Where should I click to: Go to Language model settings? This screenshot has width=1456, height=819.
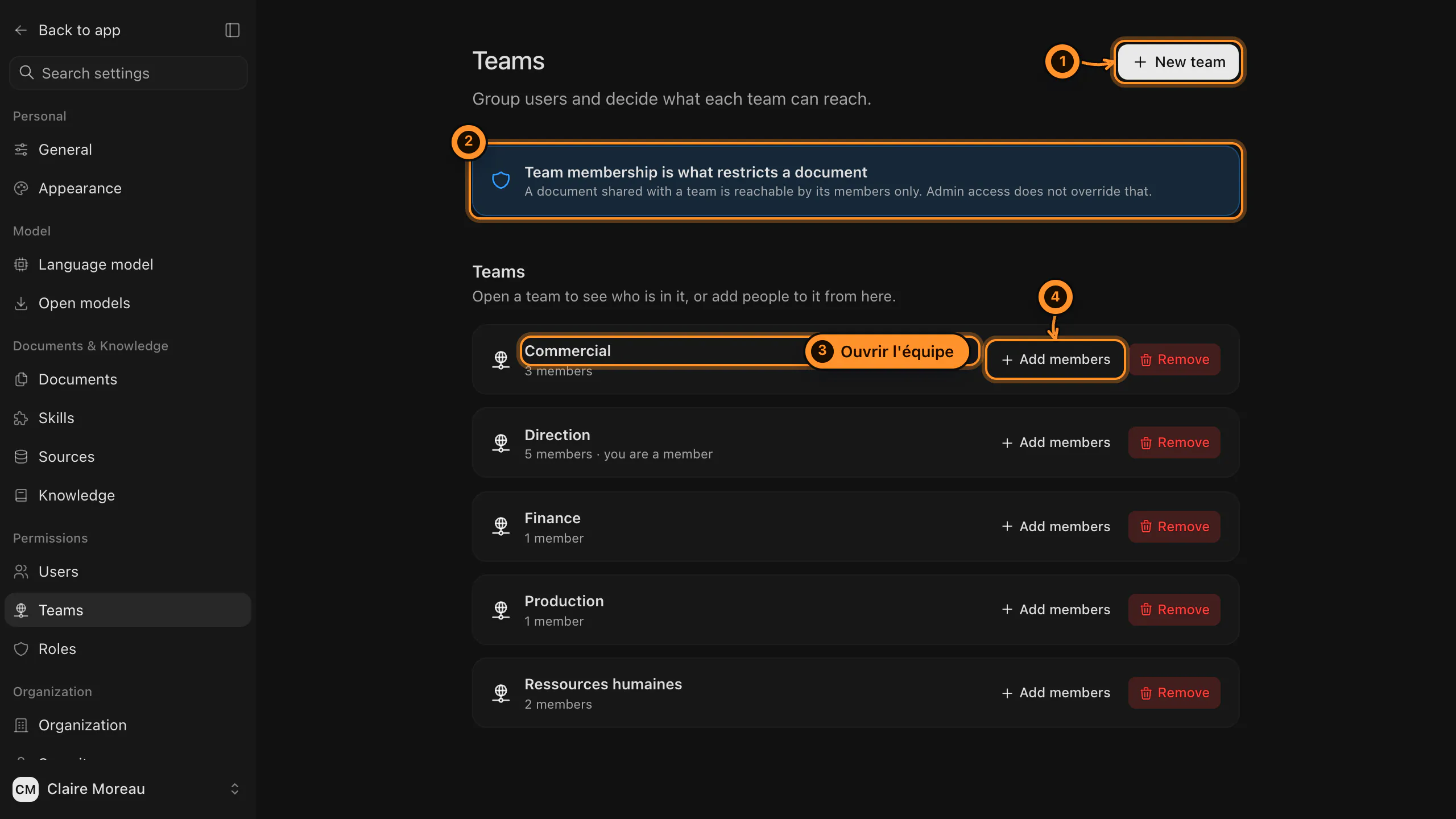click(128, 264)
